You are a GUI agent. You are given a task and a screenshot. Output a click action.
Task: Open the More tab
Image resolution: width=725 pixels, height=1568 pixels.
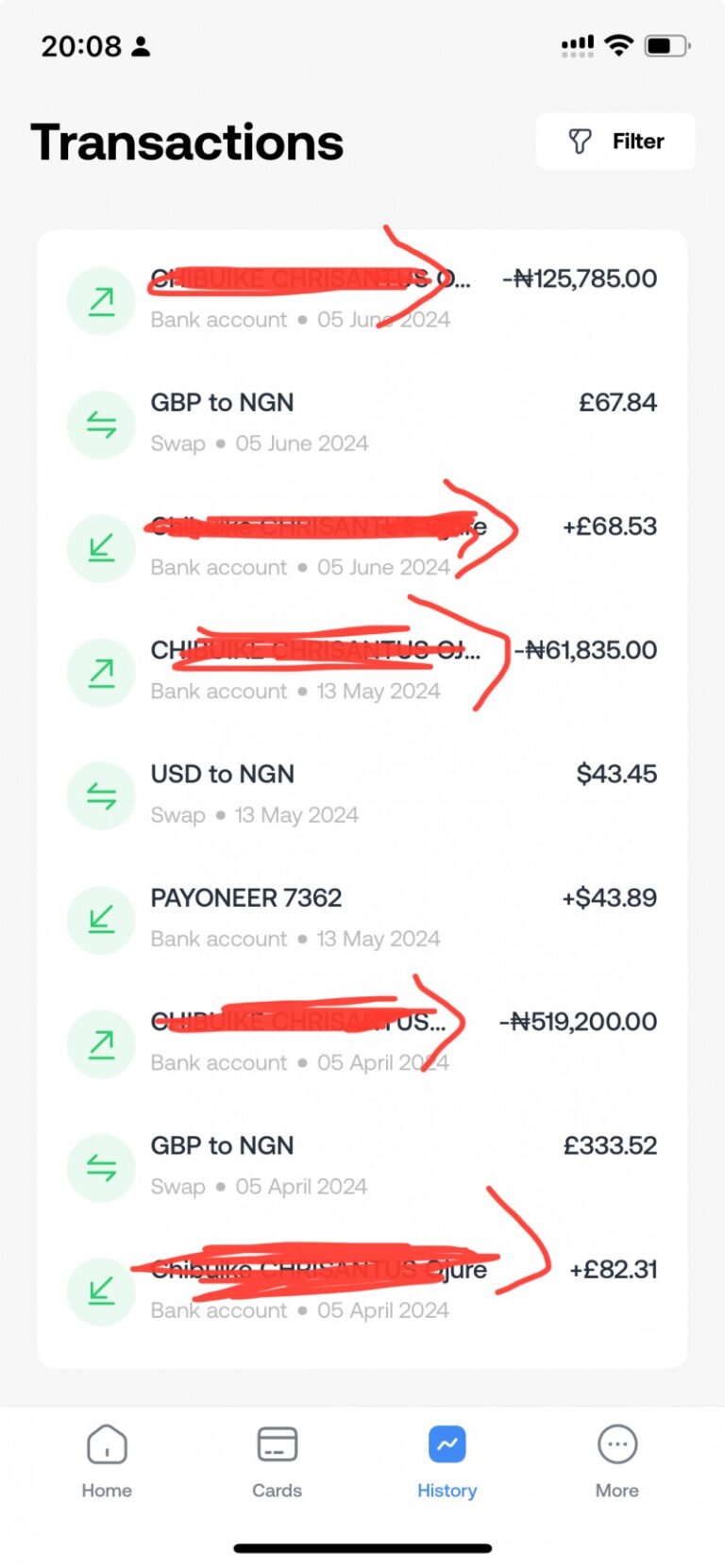click(x=617, y=1460)
